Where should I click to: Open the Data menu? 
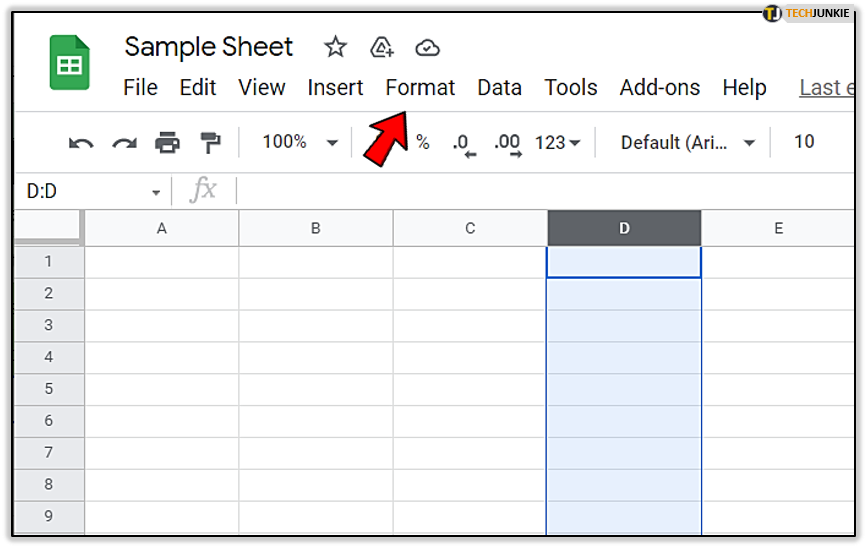click(499, 88)
